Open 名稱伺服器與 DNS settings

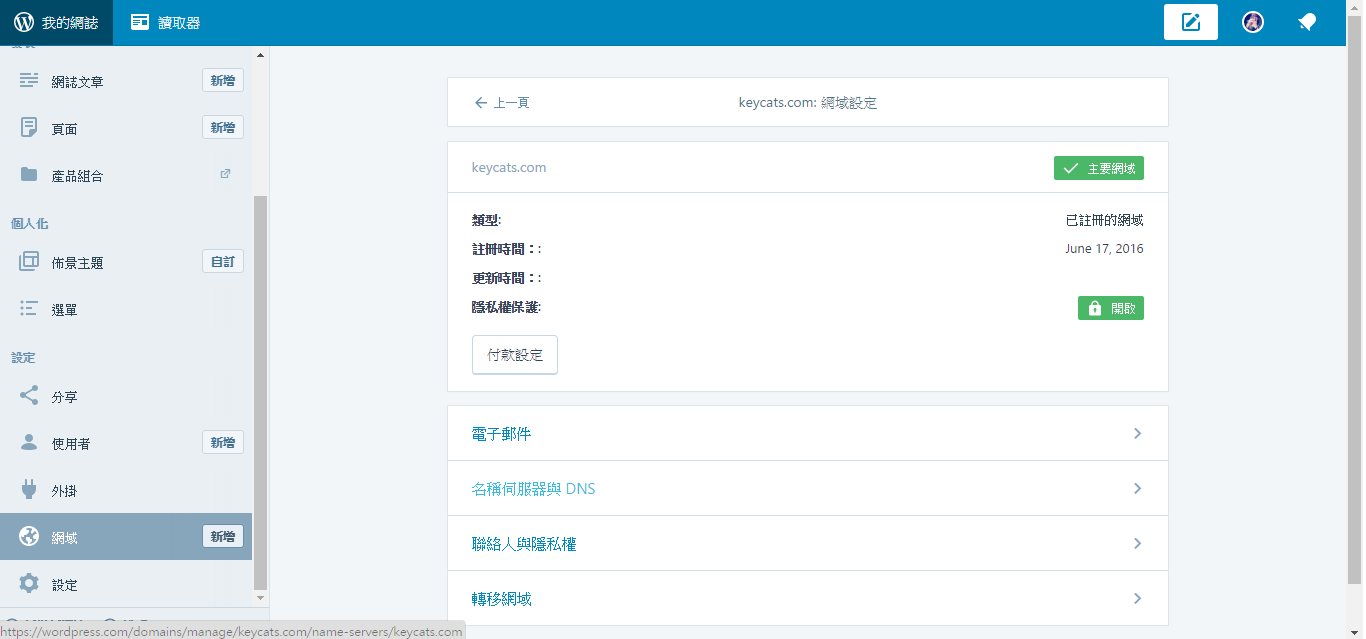[x=808, y=489]
